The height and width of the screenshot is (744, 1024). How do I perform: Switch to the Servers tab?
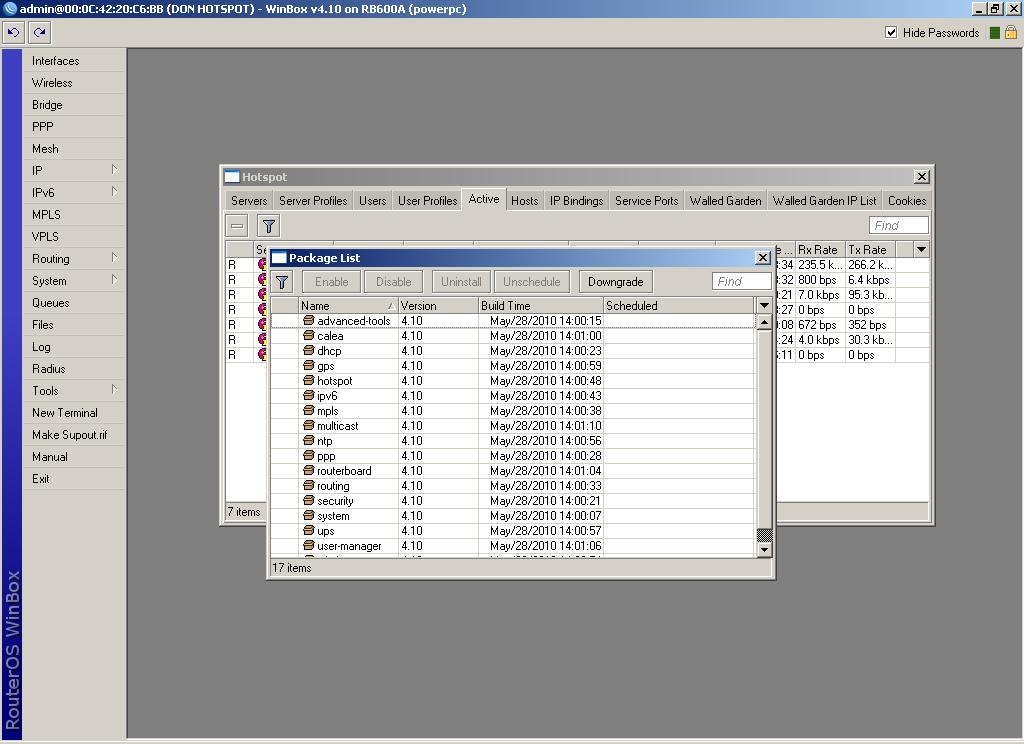(x=249, y=201)
